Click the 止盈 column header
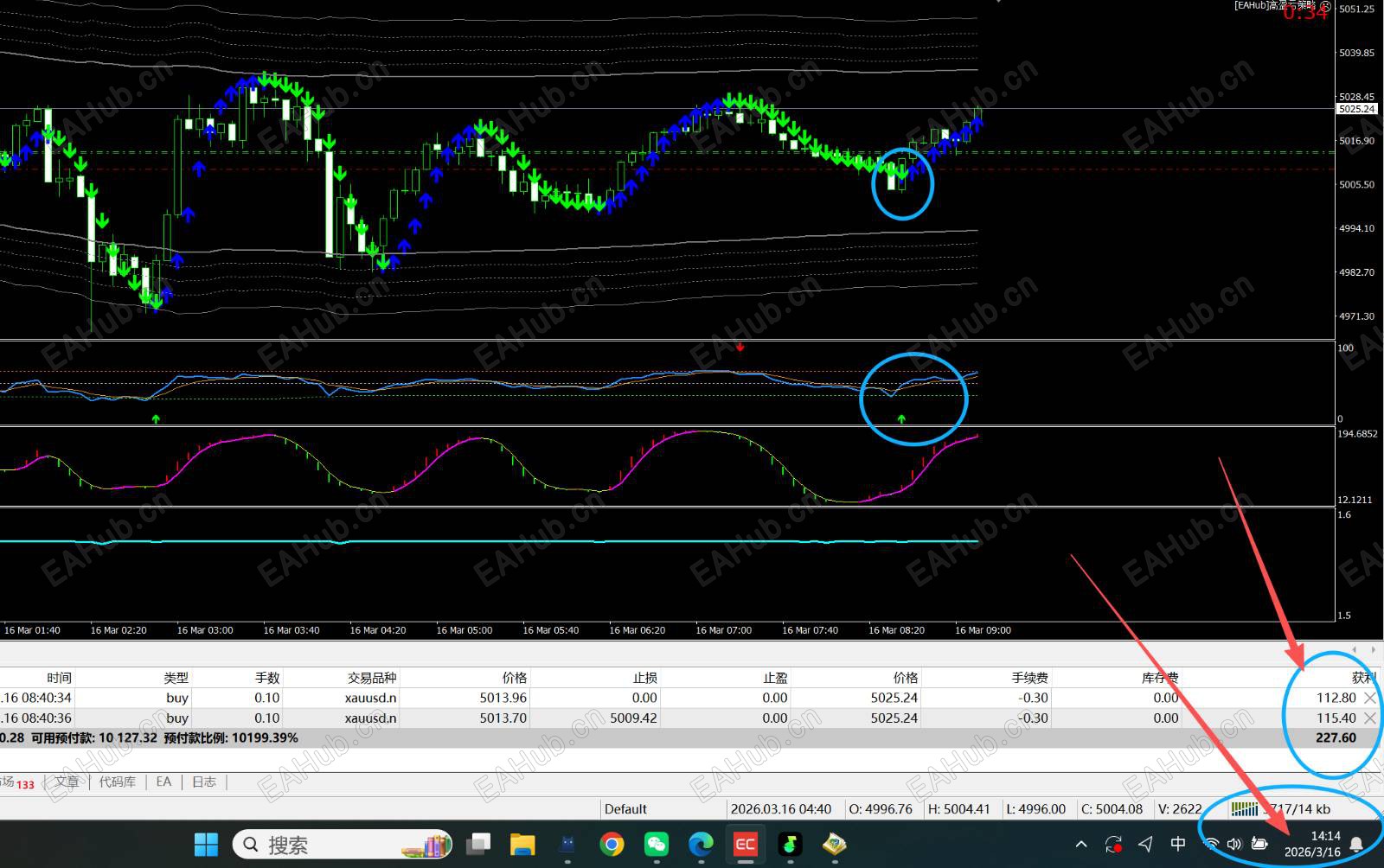Viewport: 1384px width, 868px height. [775, 678]
